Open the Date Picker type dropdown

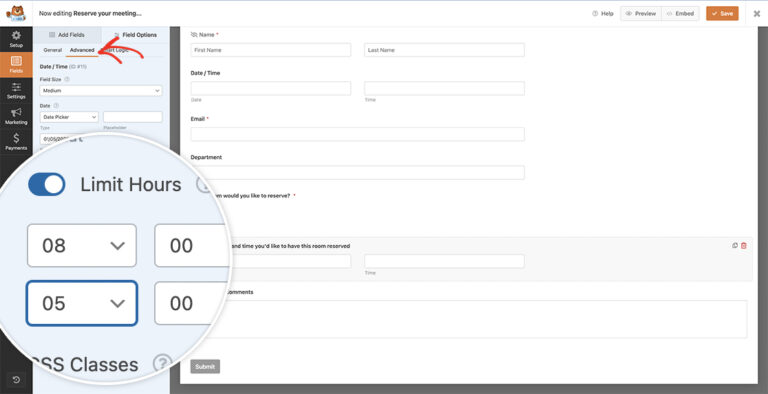coord(69,117)
